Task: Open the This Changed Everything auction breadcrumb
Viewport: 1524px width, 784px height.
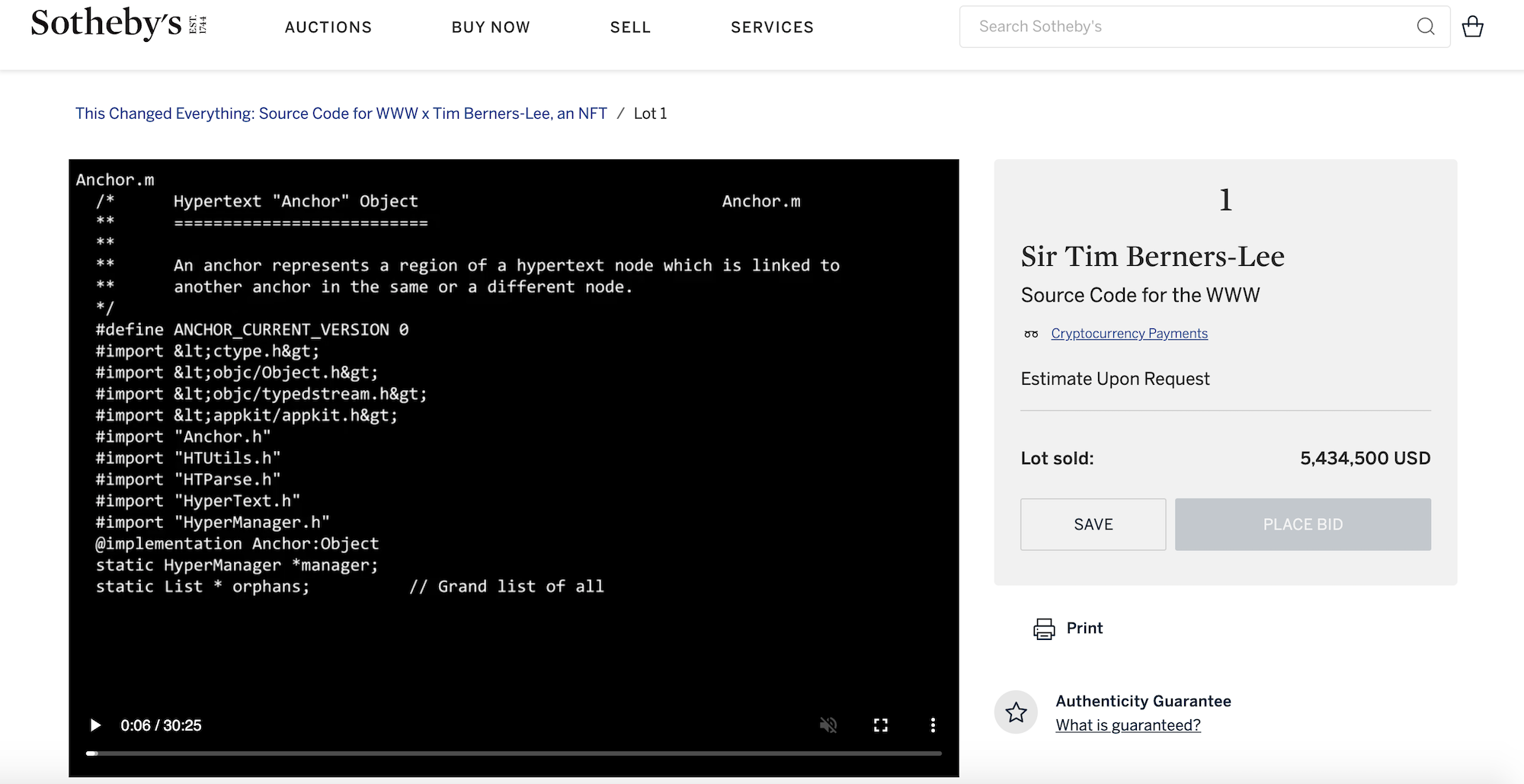Action: tap(341, 114)
